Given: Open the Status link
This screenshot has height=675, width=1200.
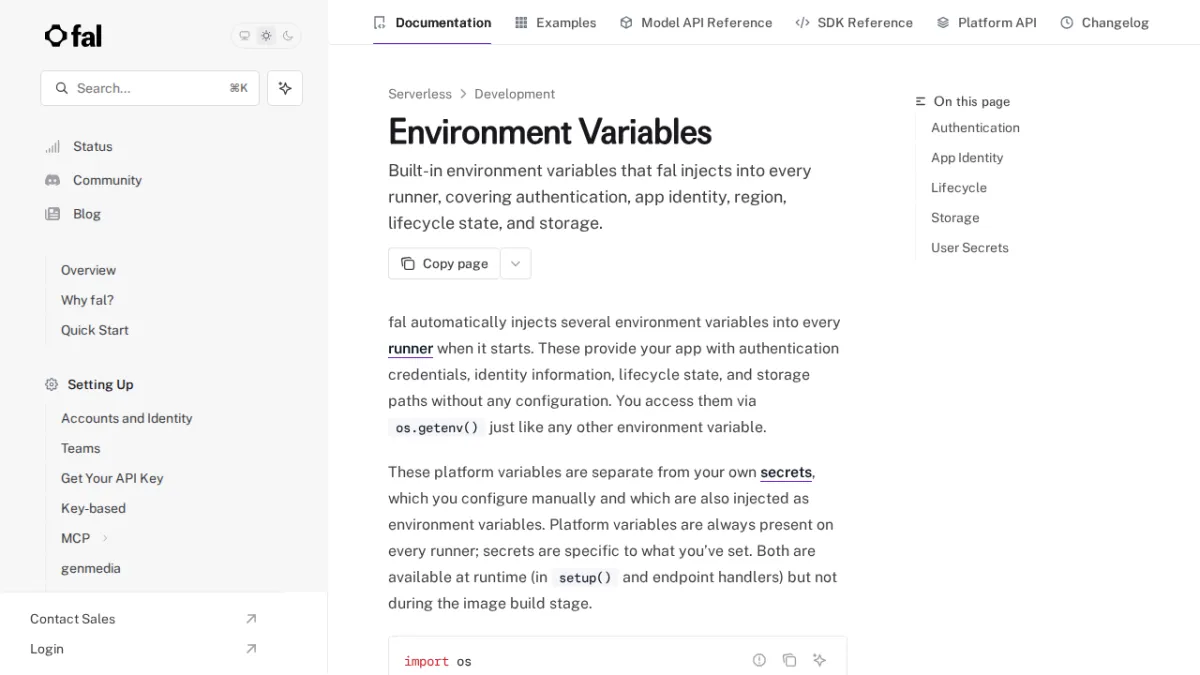Looking at the screenshot, I should click(x=92, y=146).
